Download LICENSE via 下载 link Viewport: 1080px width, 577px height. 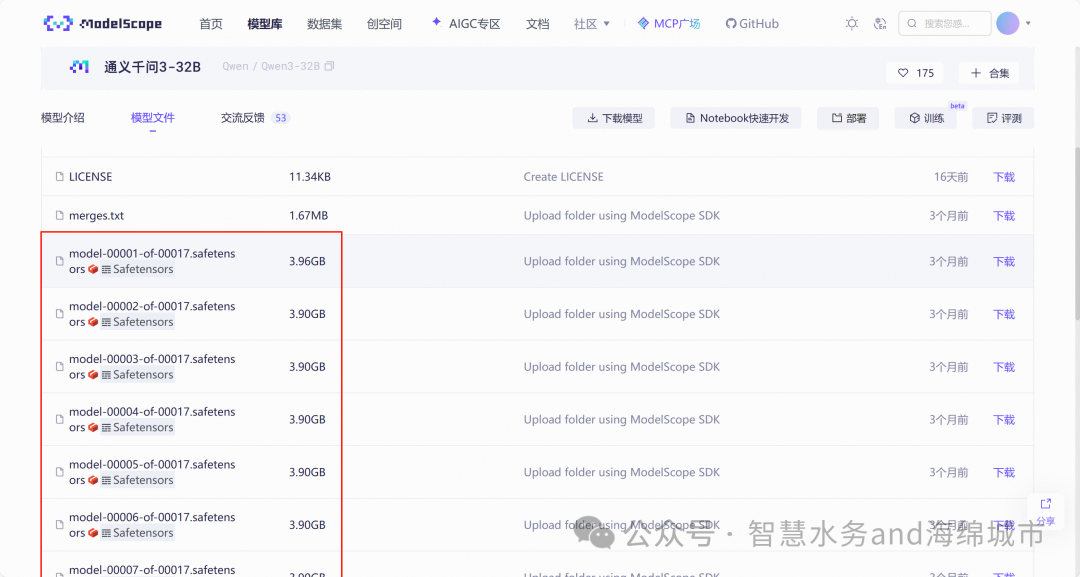(x=1004, y=177)
